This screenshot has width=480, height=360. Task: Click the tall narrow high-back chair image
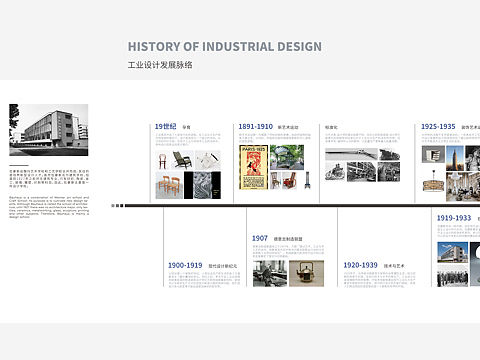307,180
